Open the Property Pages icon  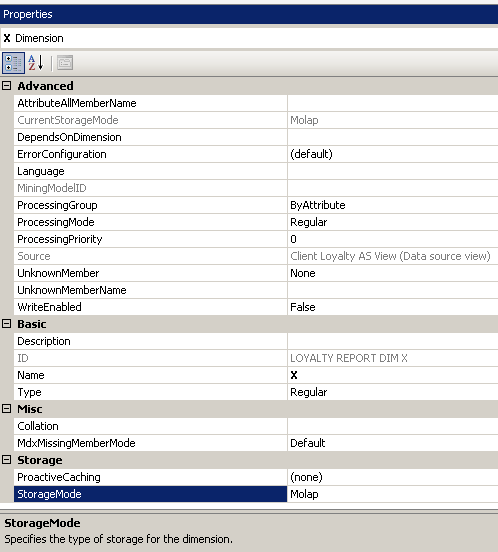tap(65, 63)
